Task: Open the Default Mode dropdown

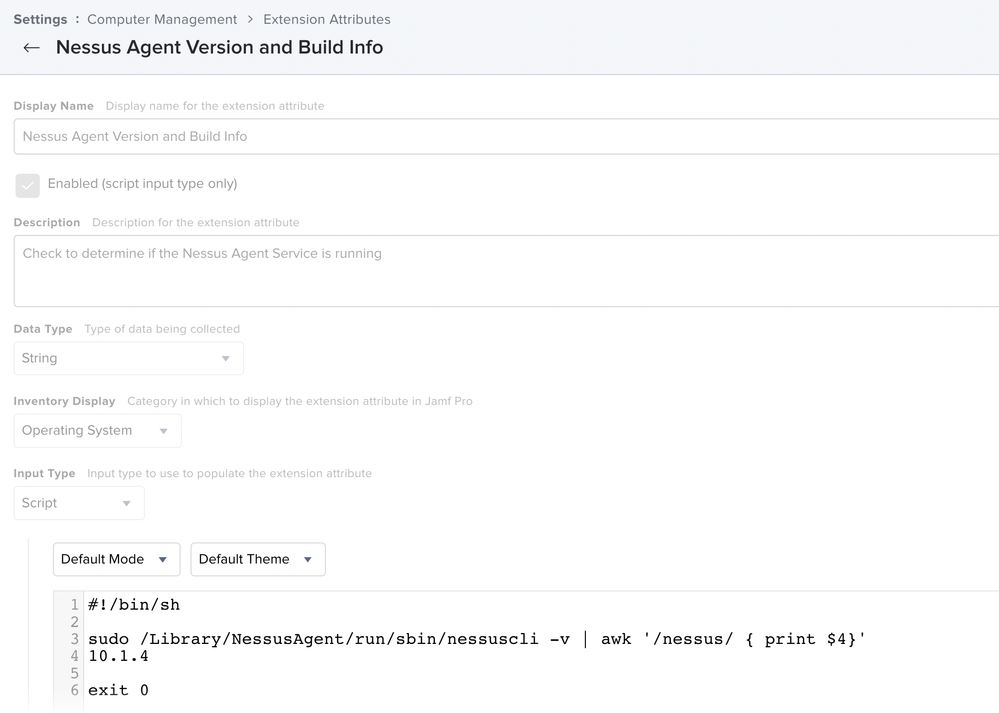Action: click(117, 559)
